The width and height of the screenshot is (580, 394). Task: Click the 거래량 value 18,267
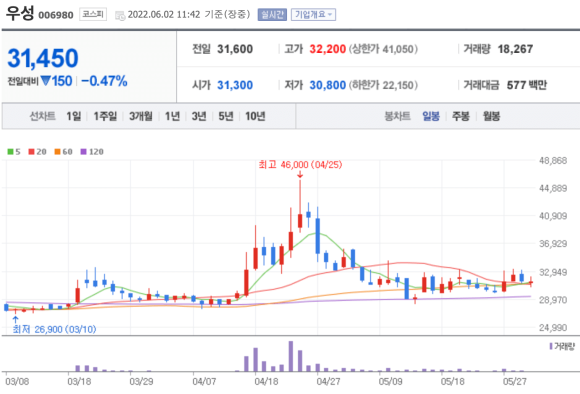[x=515, y=49]
